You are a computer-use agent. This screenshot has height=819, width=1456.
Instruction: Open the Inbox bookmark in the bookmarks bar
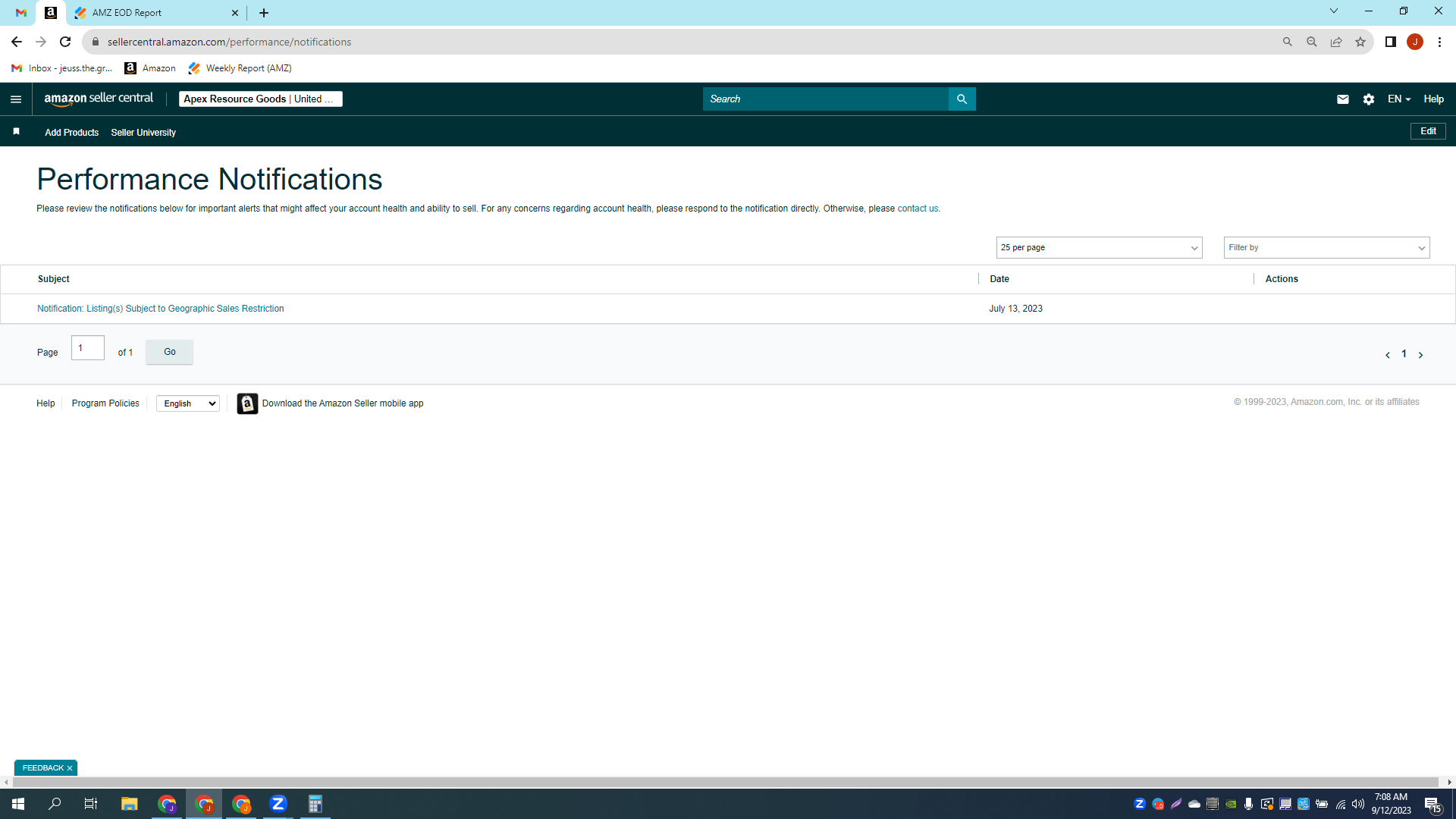[62, 68]
